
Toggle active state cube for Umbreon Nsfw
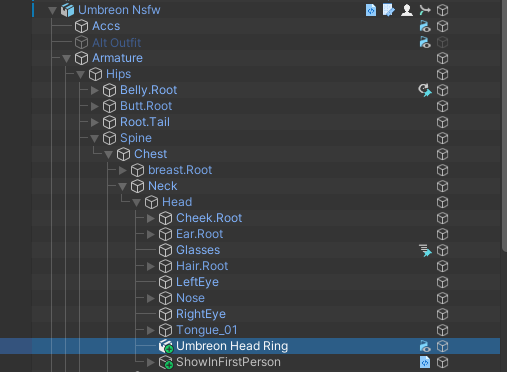pyautogui.click(x=442, y=10)
